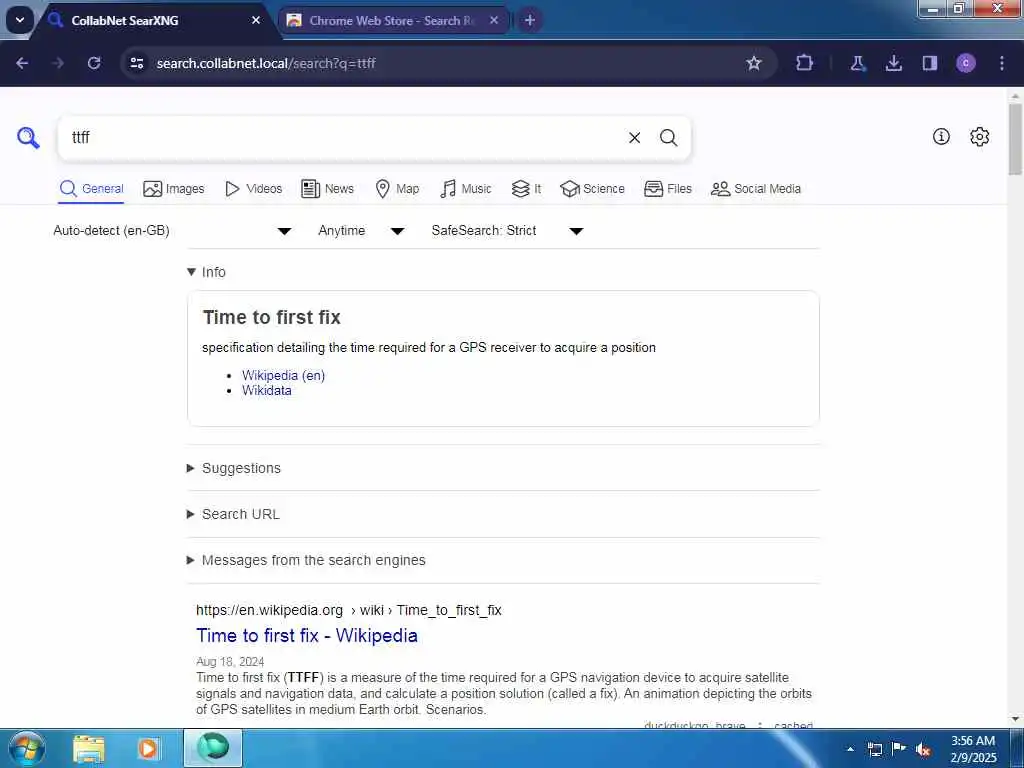
Task: Open the preferences gear icon
Action: 979,136
